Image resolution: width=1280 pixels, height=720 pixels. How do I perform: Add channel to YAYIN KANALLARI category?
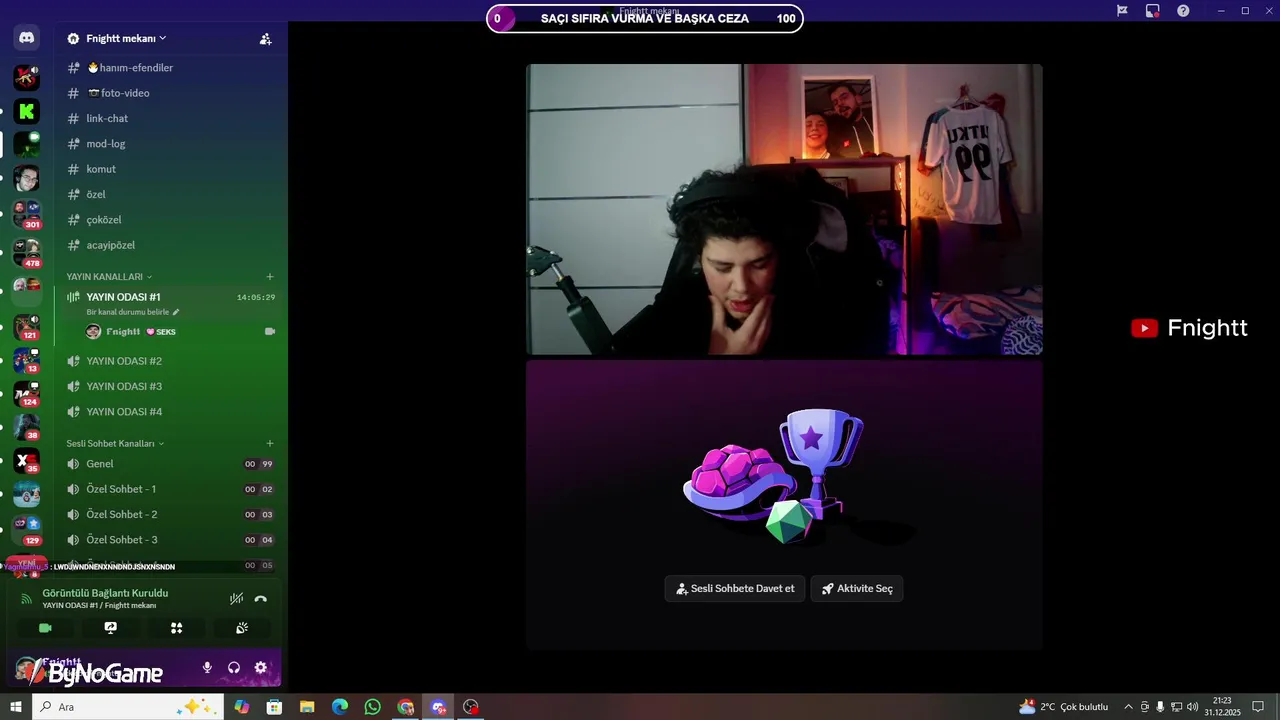270,277
